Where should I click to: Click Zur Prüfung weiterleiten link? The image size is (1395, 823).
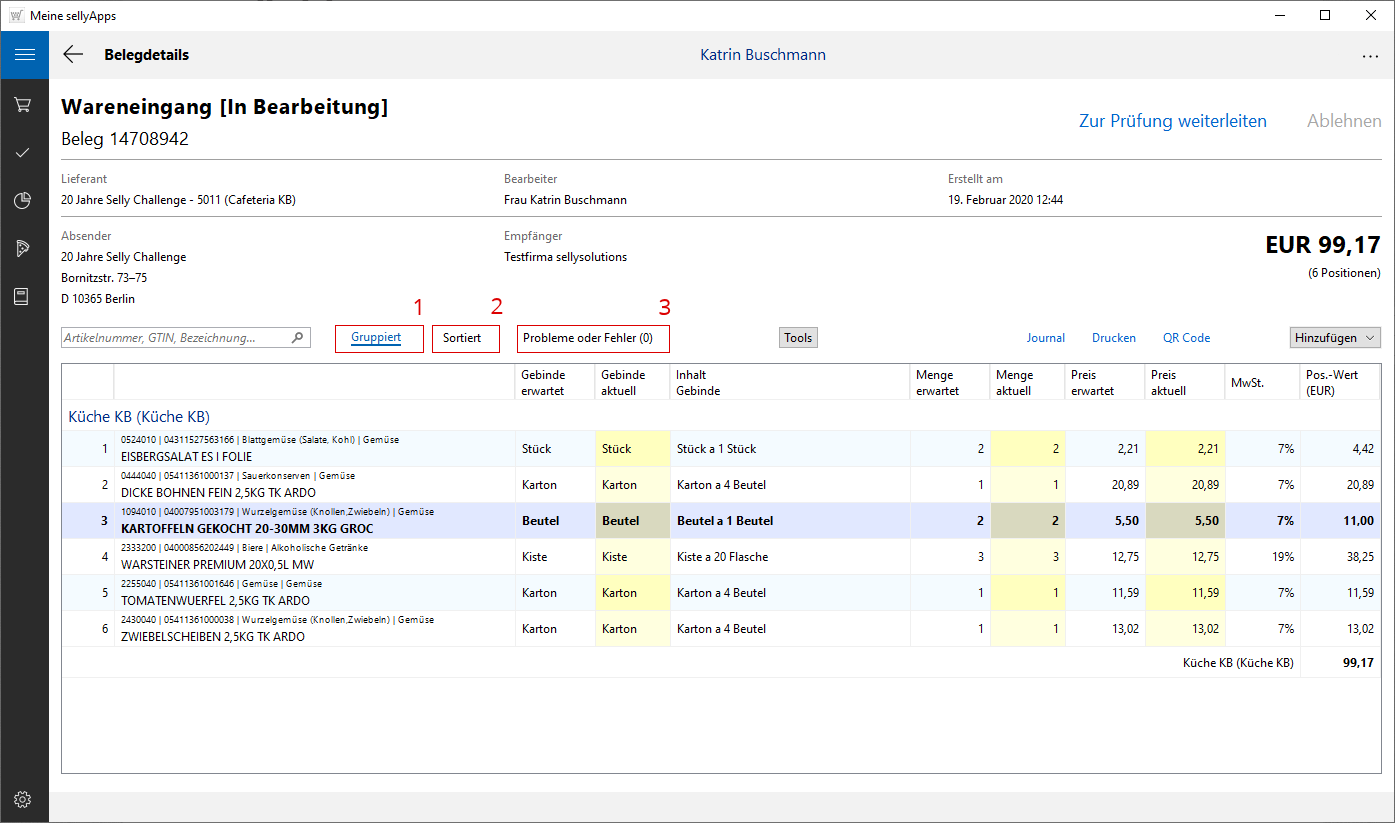click(1172, 121)
